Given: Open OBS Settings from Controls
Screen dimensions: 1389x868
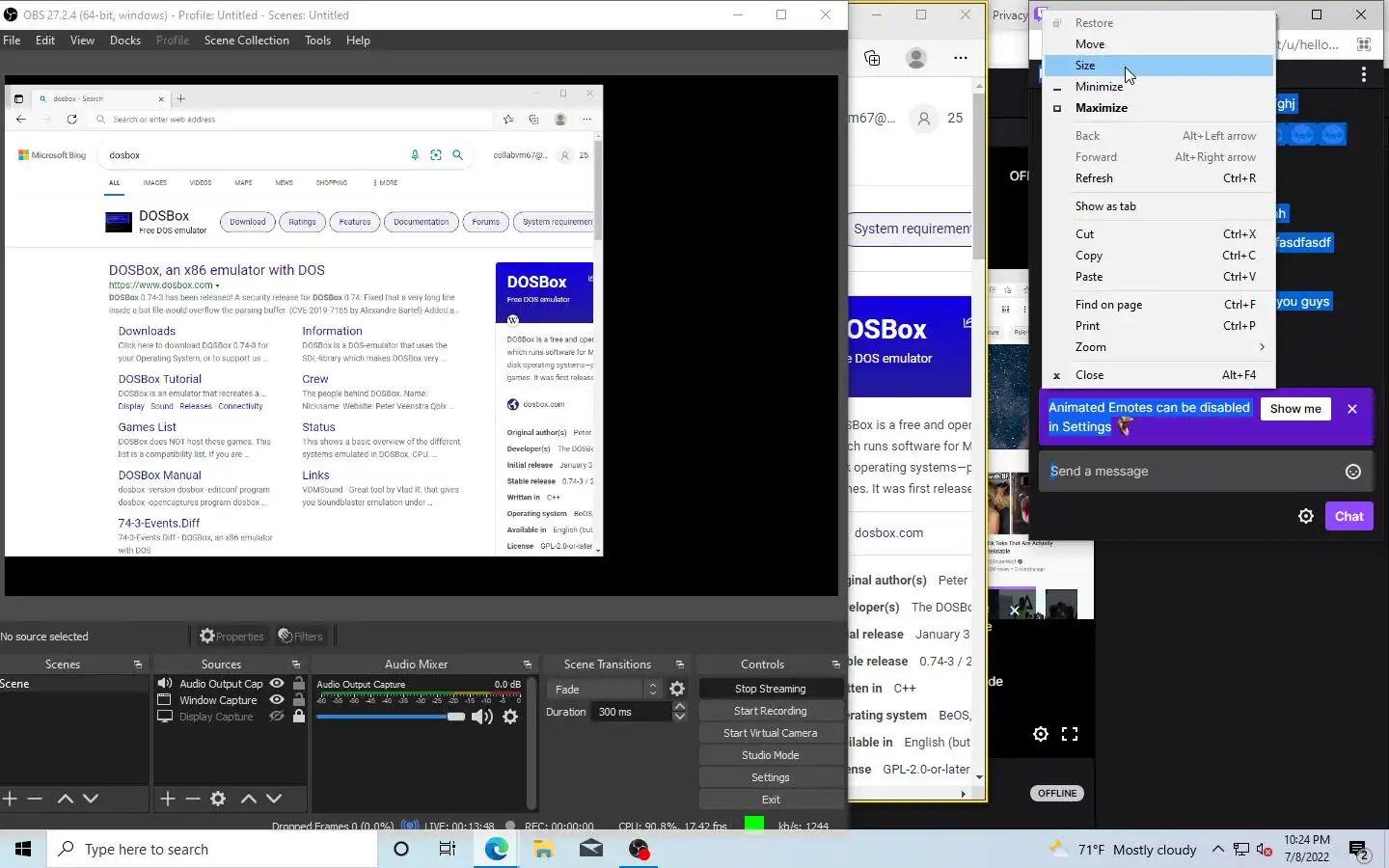Looking at the screenshot, I should [771, 777].
